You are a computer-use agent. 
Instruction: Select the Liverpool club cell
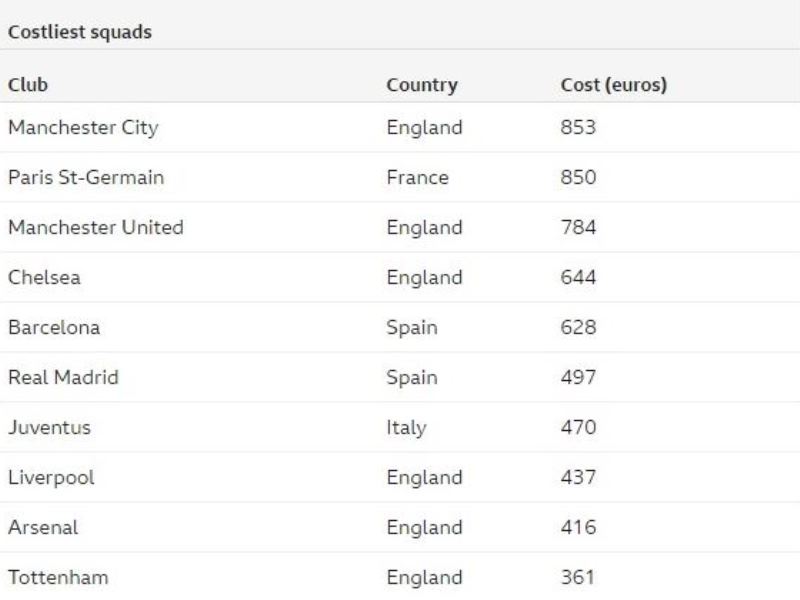pyautogui.click(x=51, y=477)
